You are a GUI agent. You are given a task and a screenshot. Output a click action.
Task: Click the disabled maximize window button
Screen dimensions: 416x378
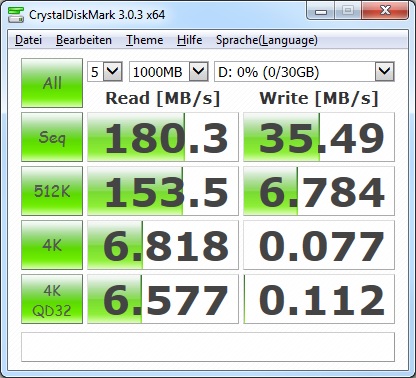(348, 11)
